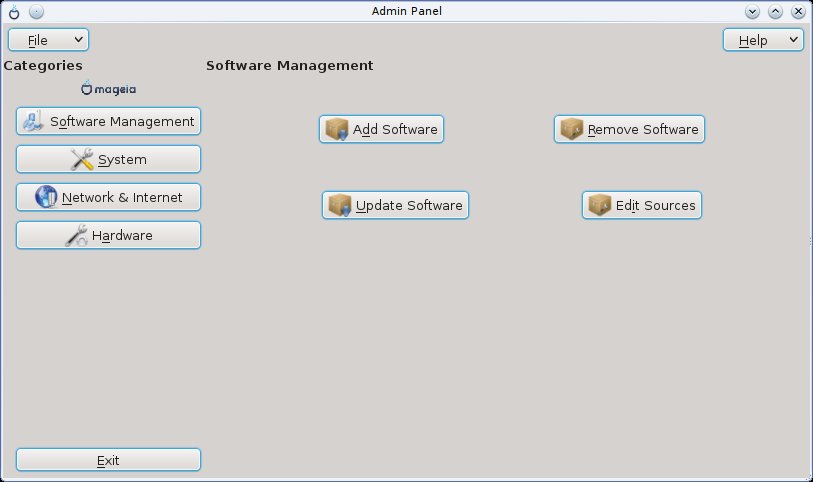Image resolution: width=813 pixels, height=482 pixels.
Task: Click the Mageia logo under Categories
Action: point(108,89)
